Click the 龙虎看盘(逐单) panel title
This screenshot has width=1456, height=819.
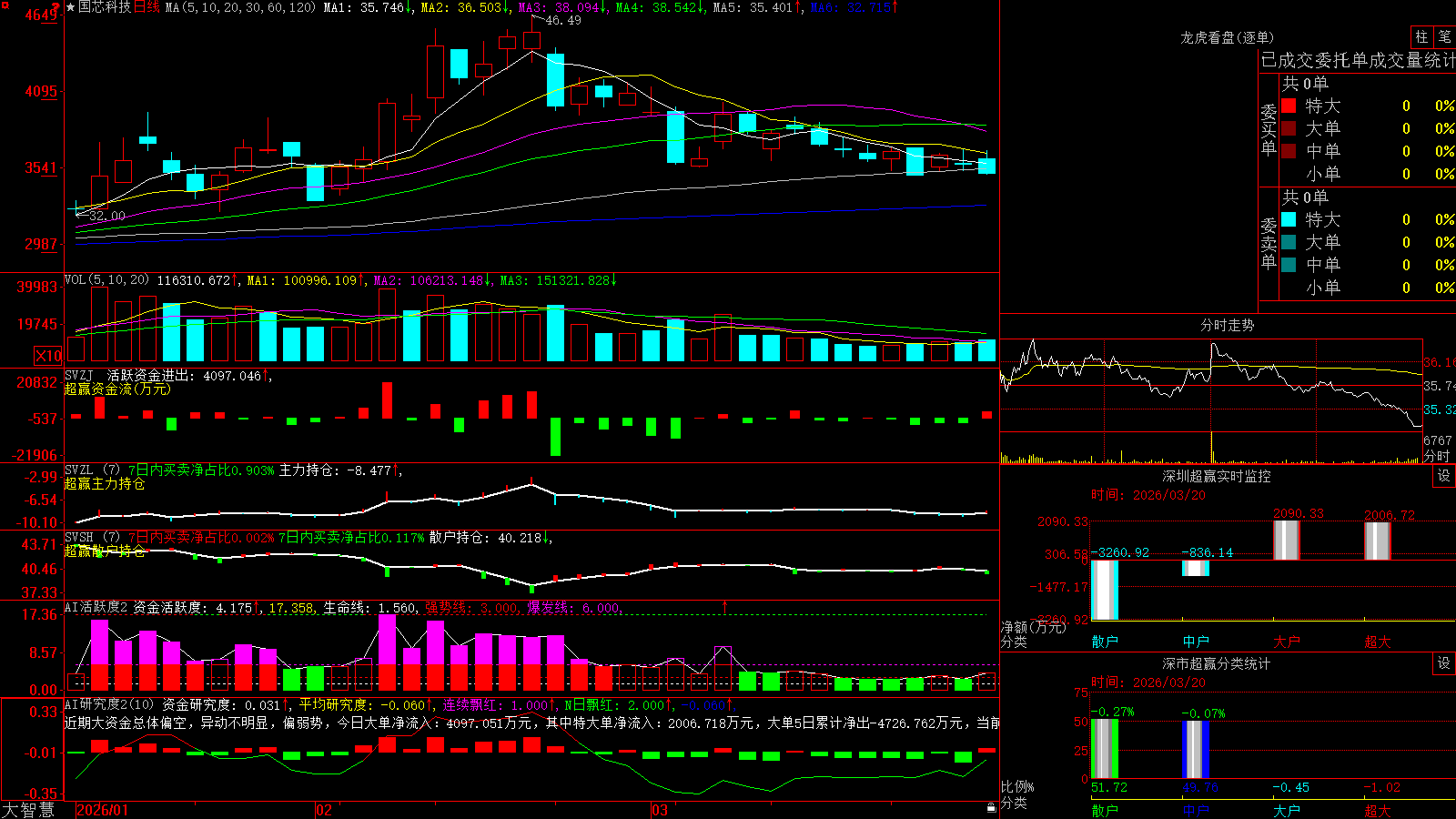pyautogui.click(x=1227, y=37)
